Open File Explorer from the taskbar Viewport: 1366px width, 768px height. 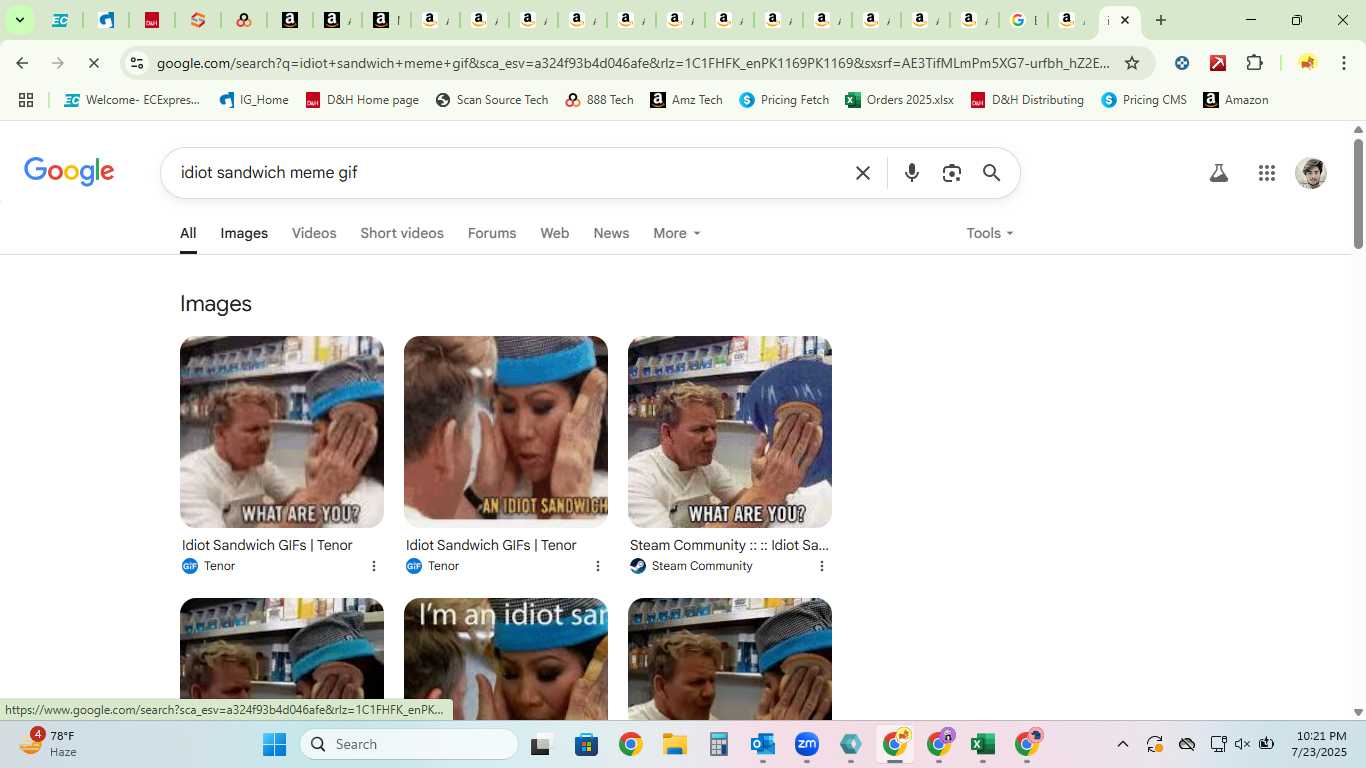(x=675, y=744)
